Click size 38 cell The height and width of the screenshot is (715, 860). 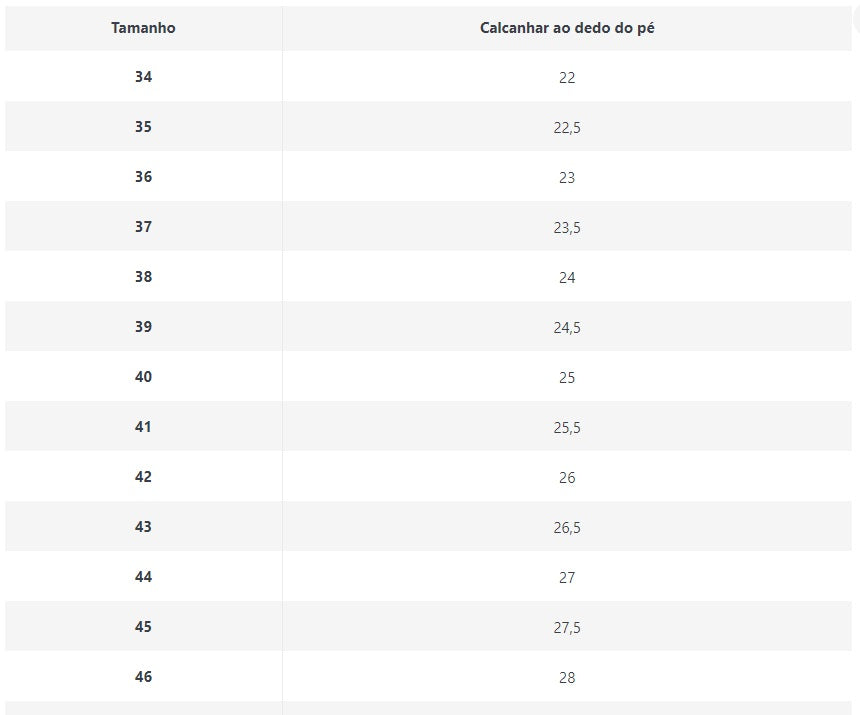tap(143, 277)
